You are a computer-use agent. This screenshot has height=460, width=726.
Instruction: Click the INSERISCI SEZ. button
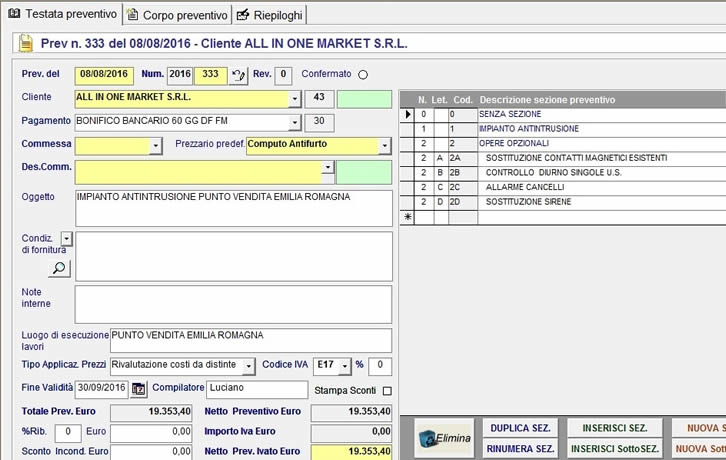pos(615,428)
